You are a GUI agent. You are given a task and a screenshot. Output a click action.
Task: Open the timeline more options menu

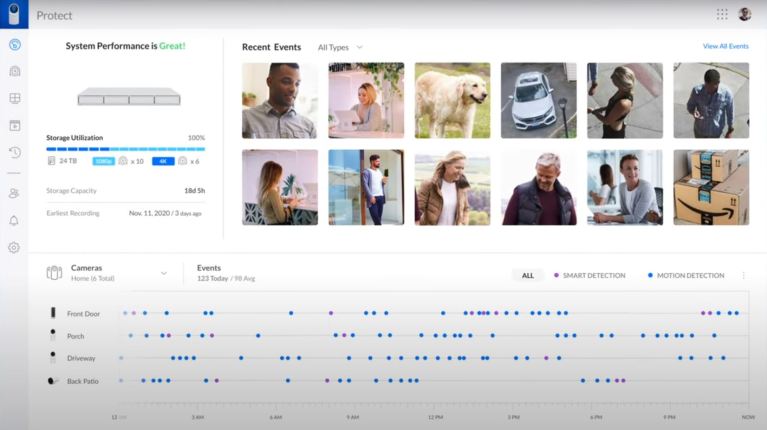tap(744, 275)
